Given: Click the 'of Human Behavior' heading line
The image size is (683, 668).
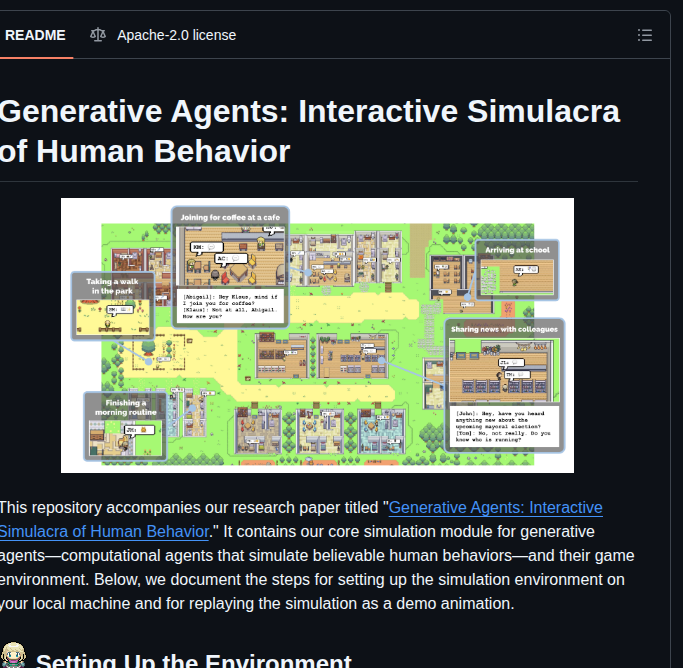Looking at the screenshot, I should (x=145, y=152).
